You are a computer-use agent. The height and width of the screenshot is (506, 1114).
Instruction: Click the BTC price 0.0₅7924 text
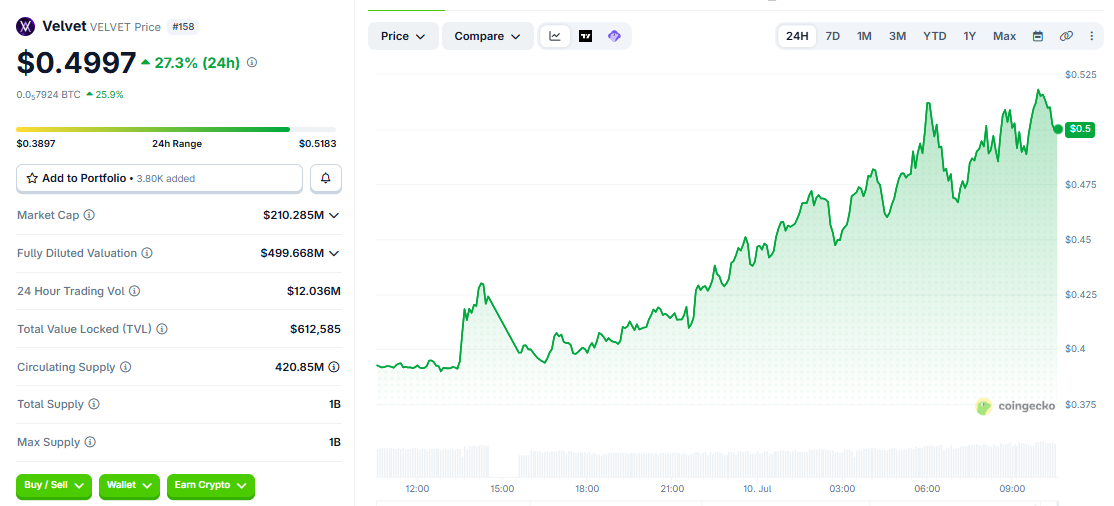click(48, 95)
